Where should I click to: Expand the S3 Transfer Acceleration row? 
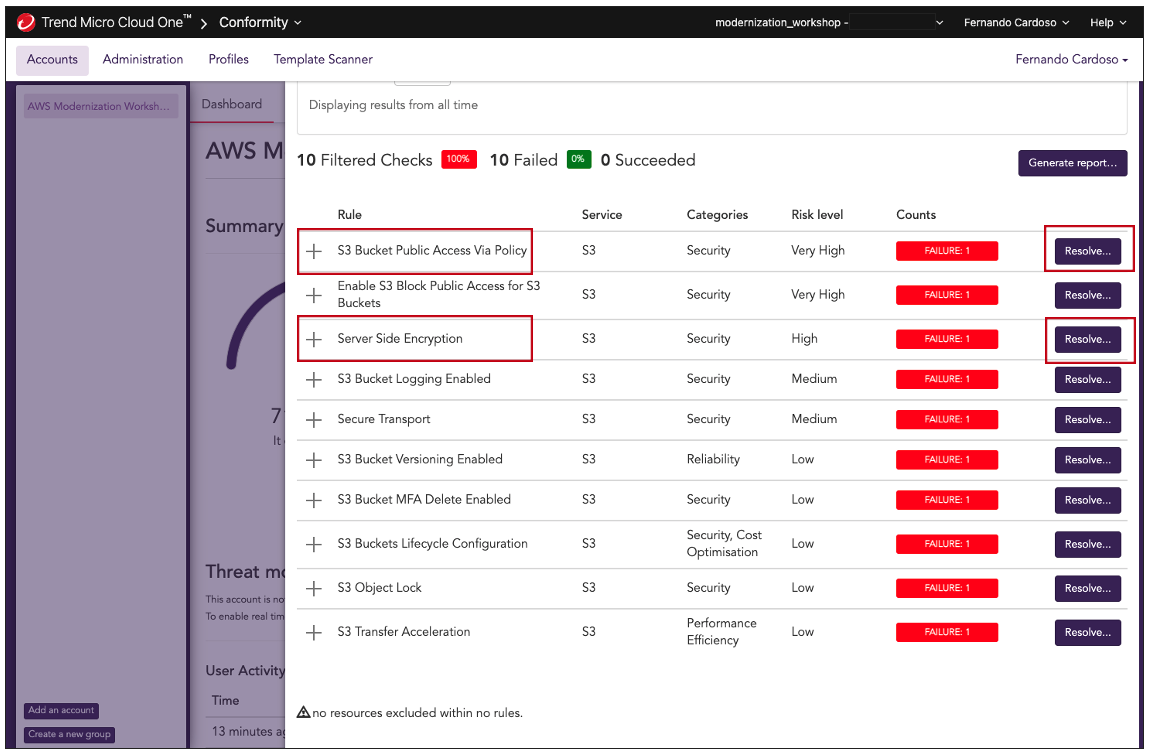click(314, 632)
